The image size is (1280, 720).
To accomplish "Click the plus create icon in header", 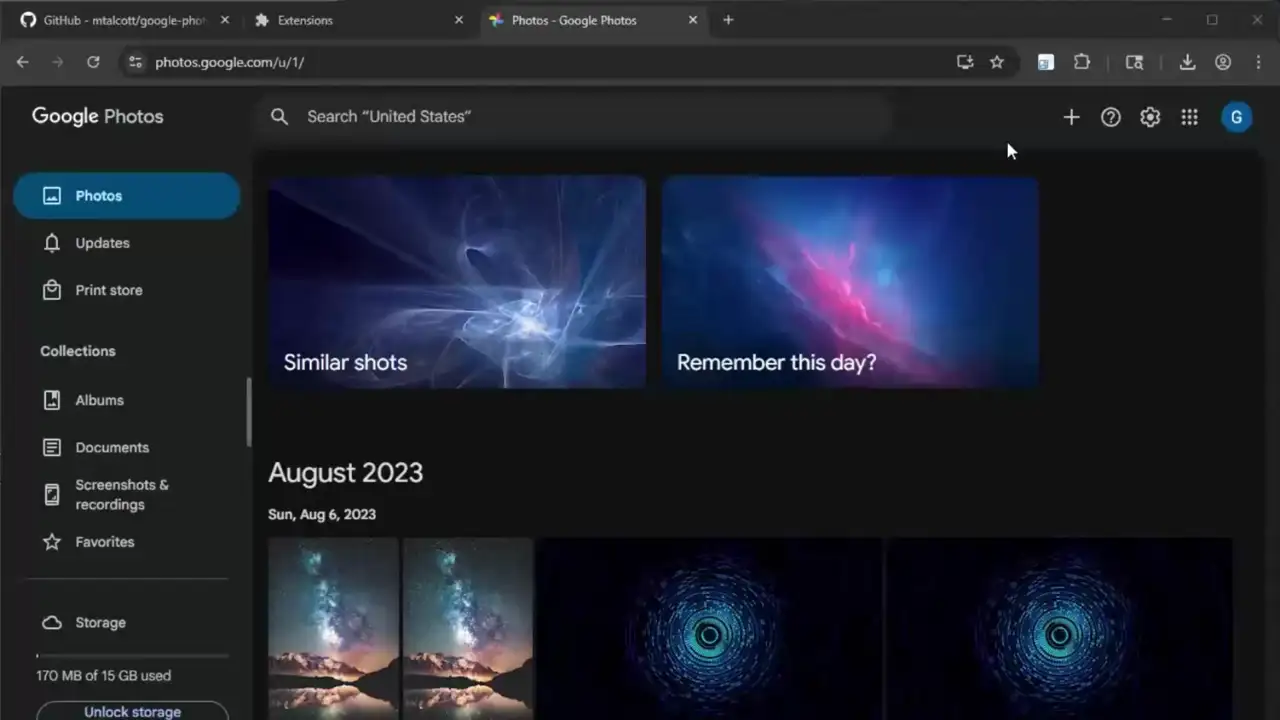I will (1071, 117).
